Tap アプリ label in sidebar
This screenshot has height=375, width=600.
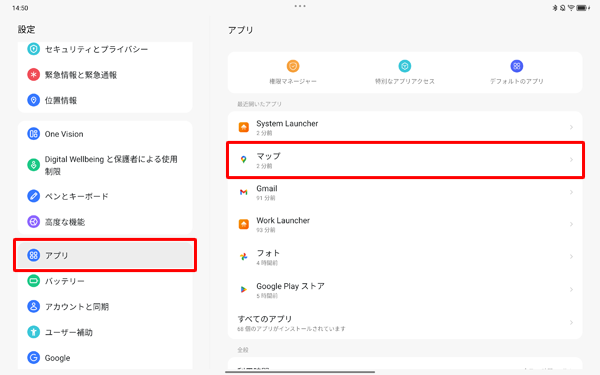(x=57, y=255)
